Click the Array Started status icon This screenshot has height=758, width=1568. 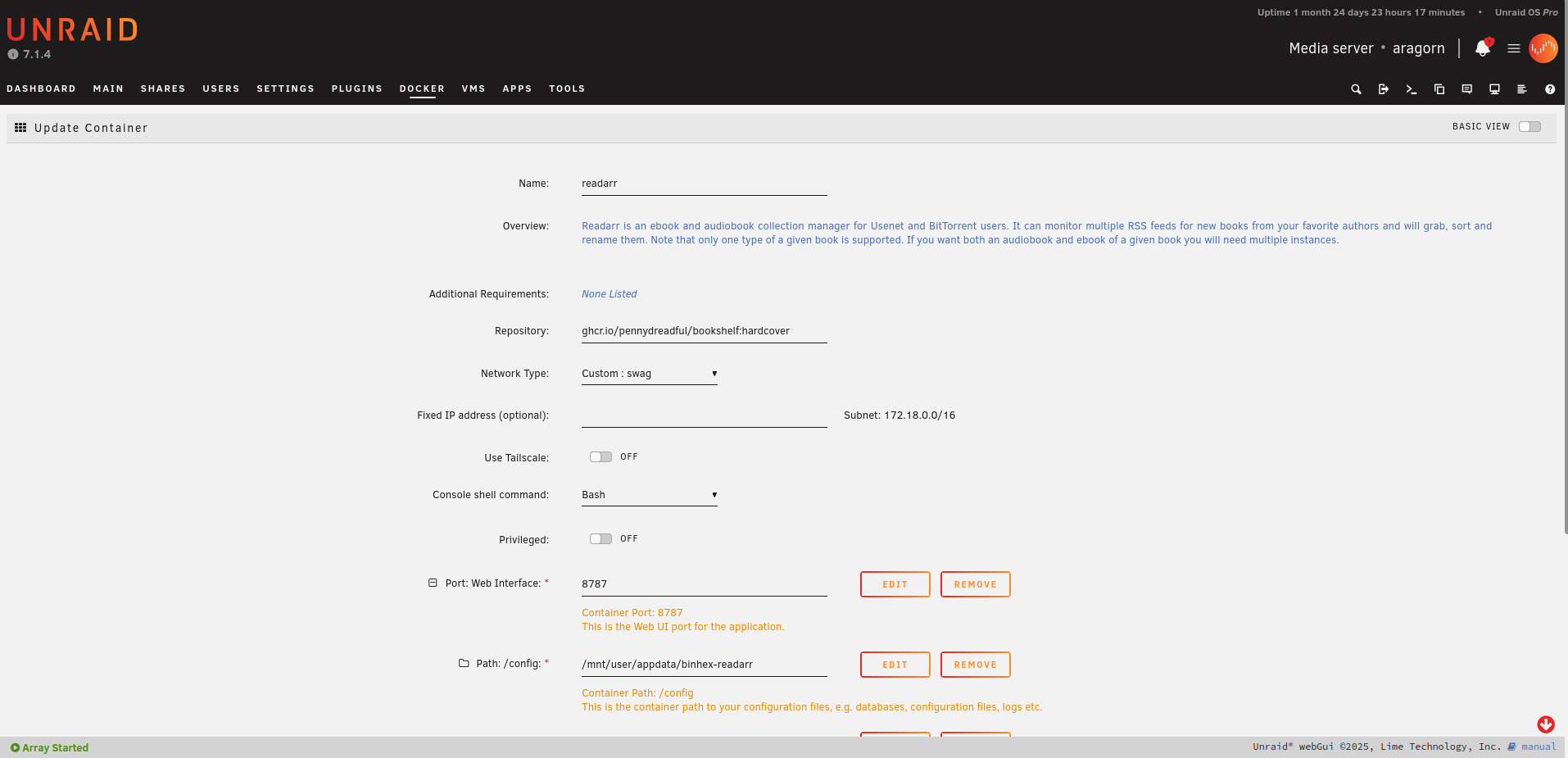(15, 747)
